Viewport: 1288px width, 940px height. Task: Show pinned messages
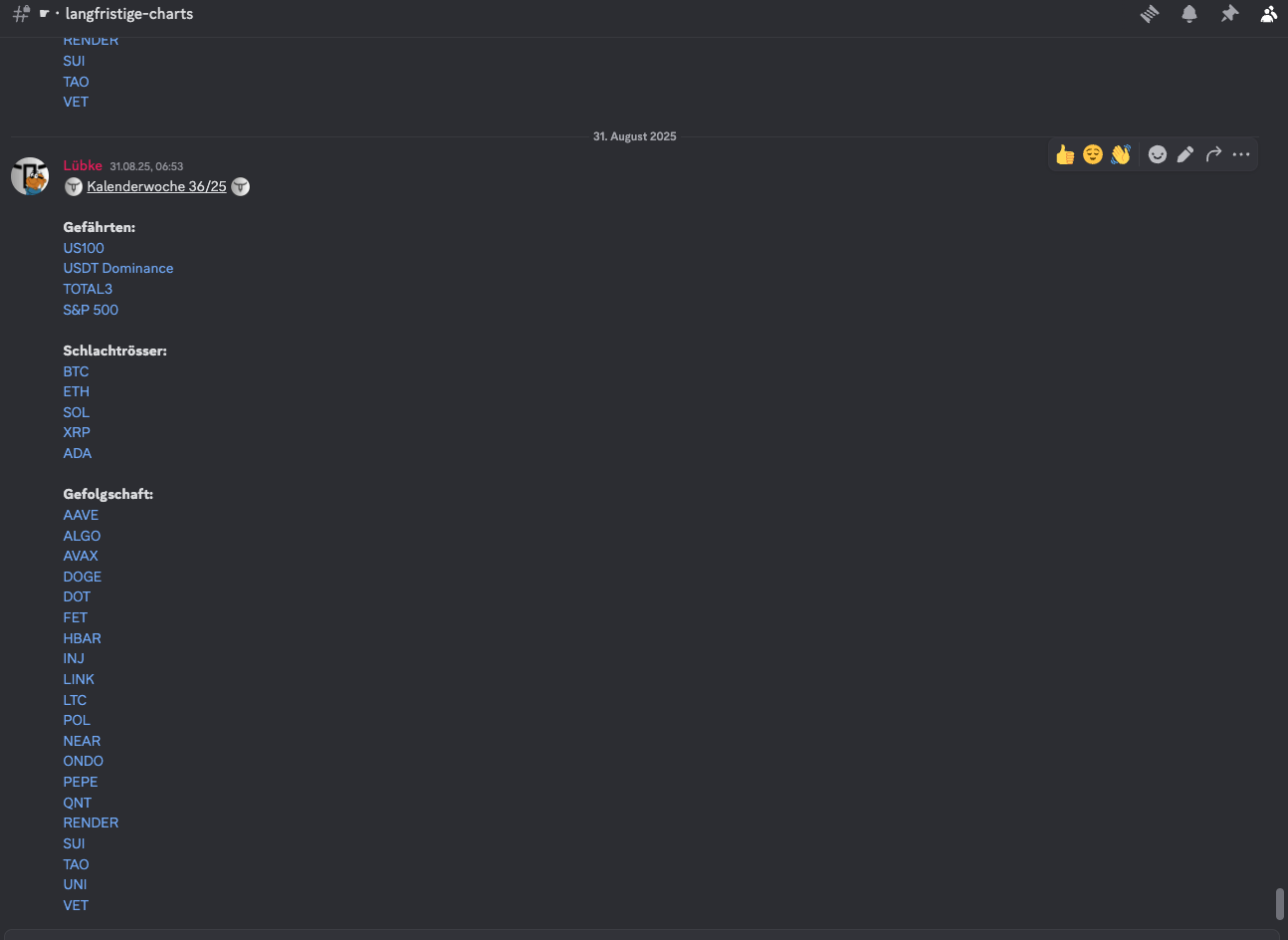[1229, 14]
